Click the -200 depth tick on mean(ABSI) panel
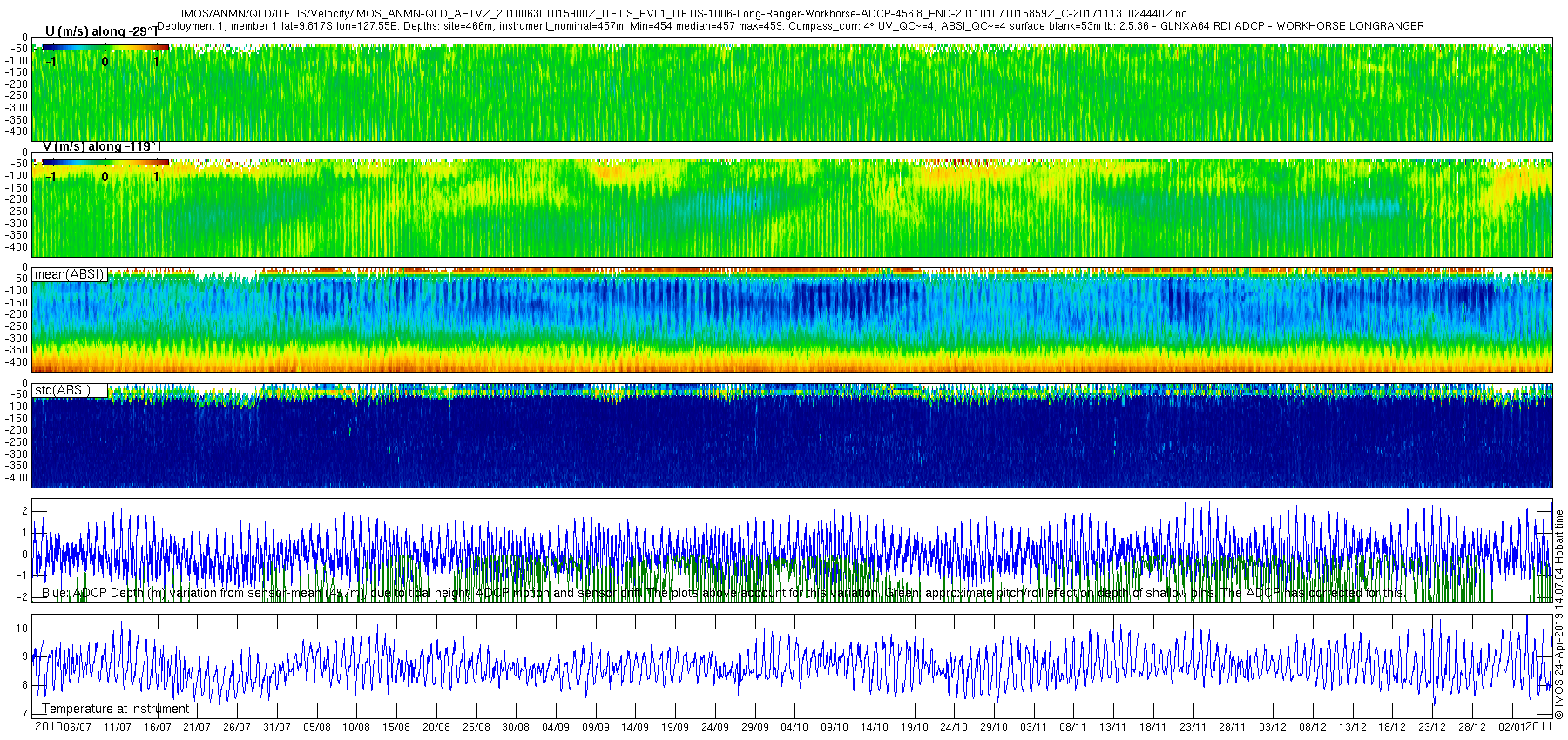Screen dimensions: 1568x740 point(18,314)
